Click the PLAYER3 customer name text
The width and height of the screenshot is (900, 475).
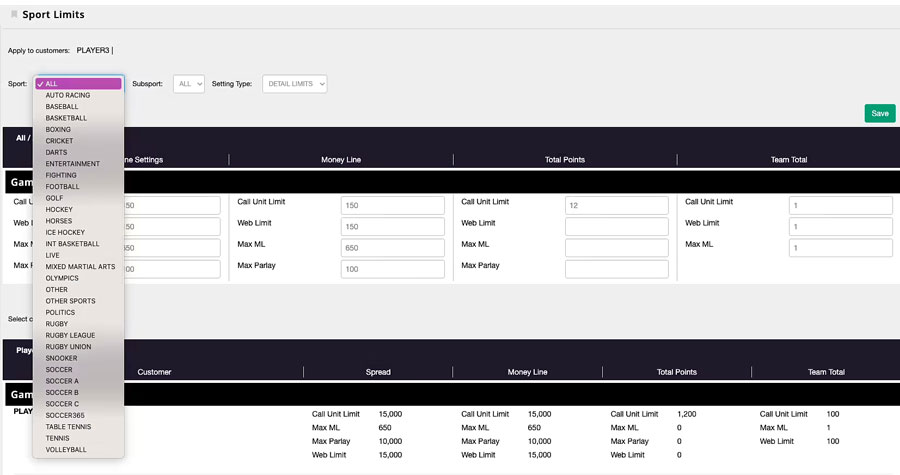pos(93,50)
